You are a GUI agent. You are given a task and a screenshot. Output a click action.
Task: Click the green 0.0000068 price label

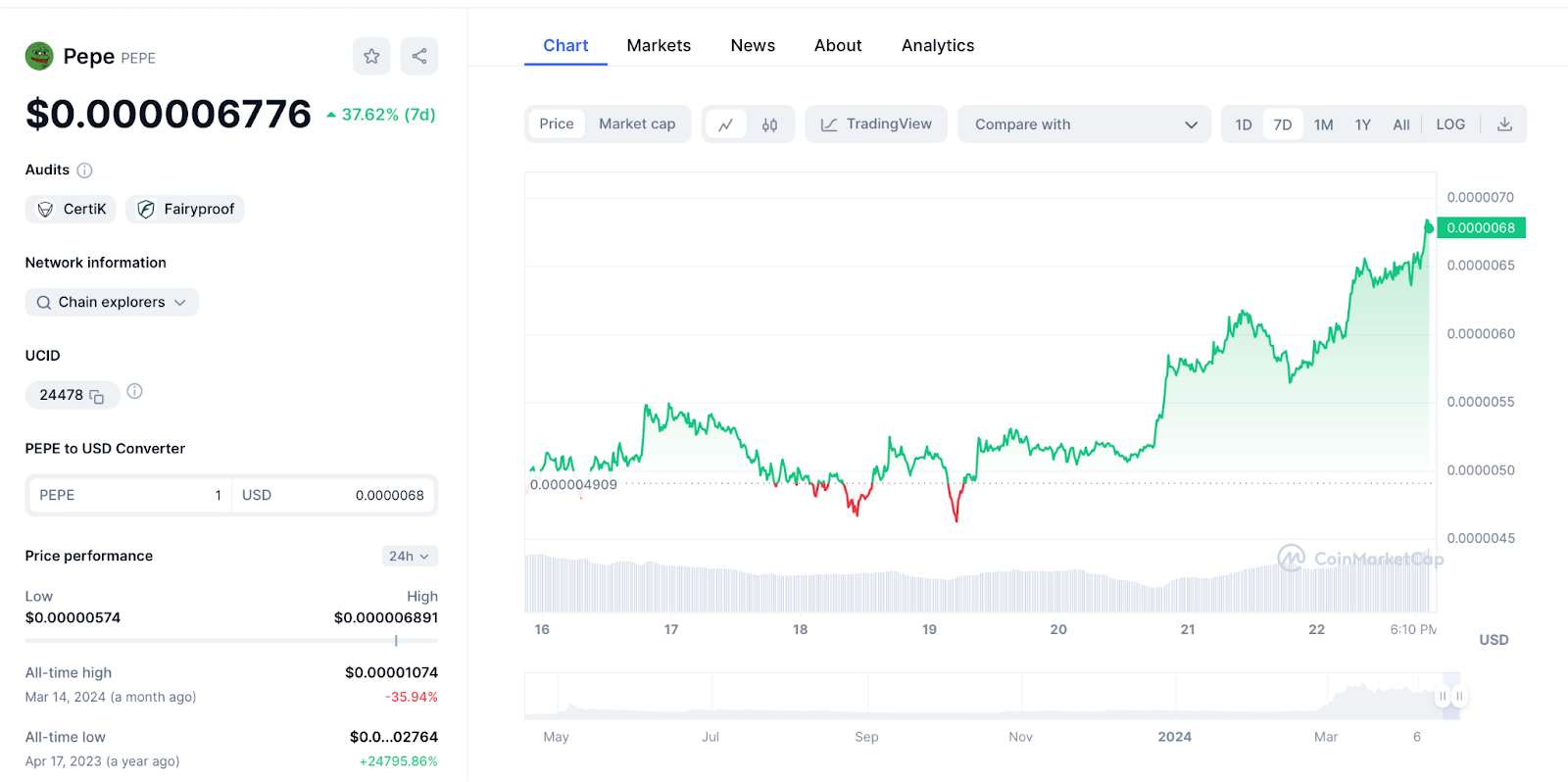tap(1481, 228)
